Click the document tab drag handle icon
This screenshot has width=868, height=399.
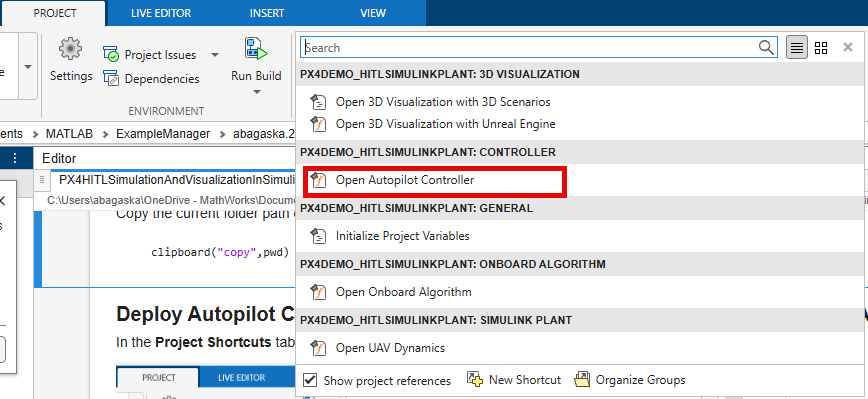coord(42,180)
